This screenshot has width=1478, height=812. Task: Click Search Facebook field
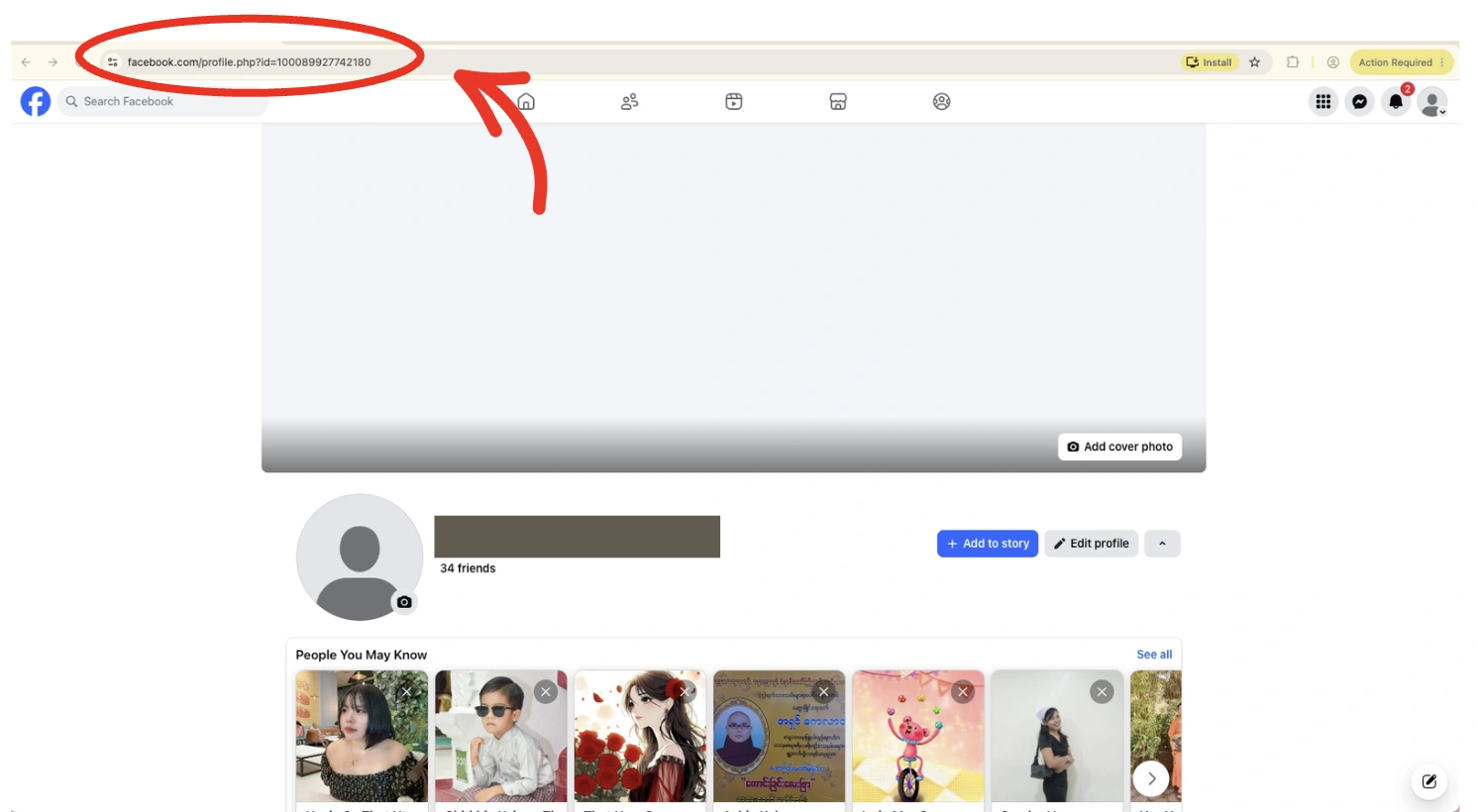[162, 101]
